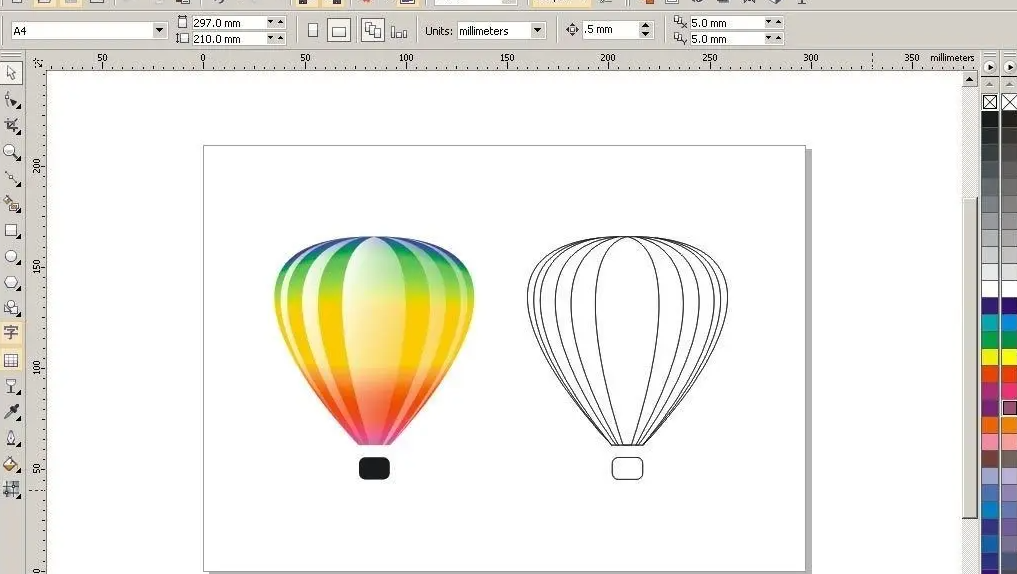Pick the green swatch in first palette
Image resolution: width=1017 pixels, height=574 pixels.
(990, 340)
